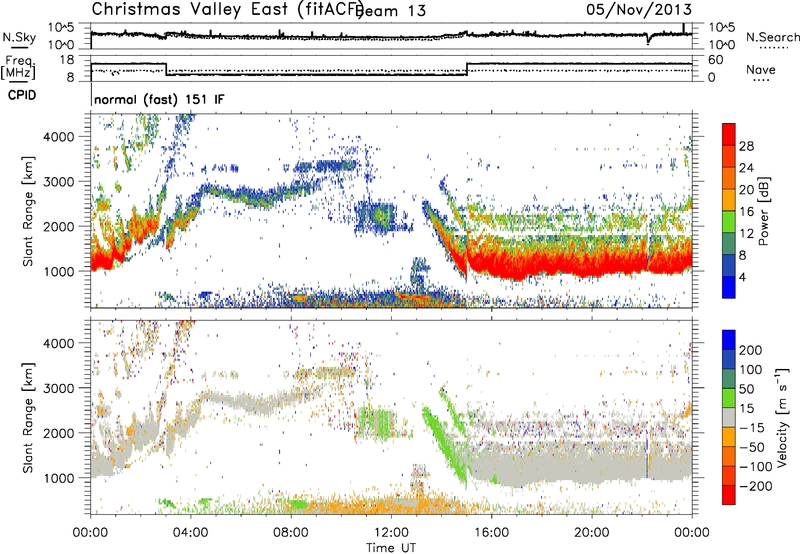Click the 08:00 time tick label

coord(291,533)
